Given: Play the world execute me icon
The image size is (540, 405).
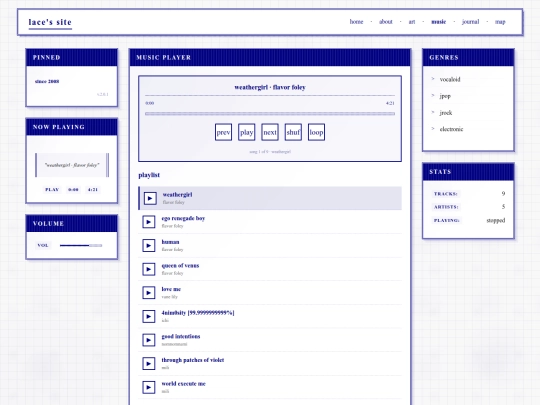Looking at the screenshot, I should [149, 387].
